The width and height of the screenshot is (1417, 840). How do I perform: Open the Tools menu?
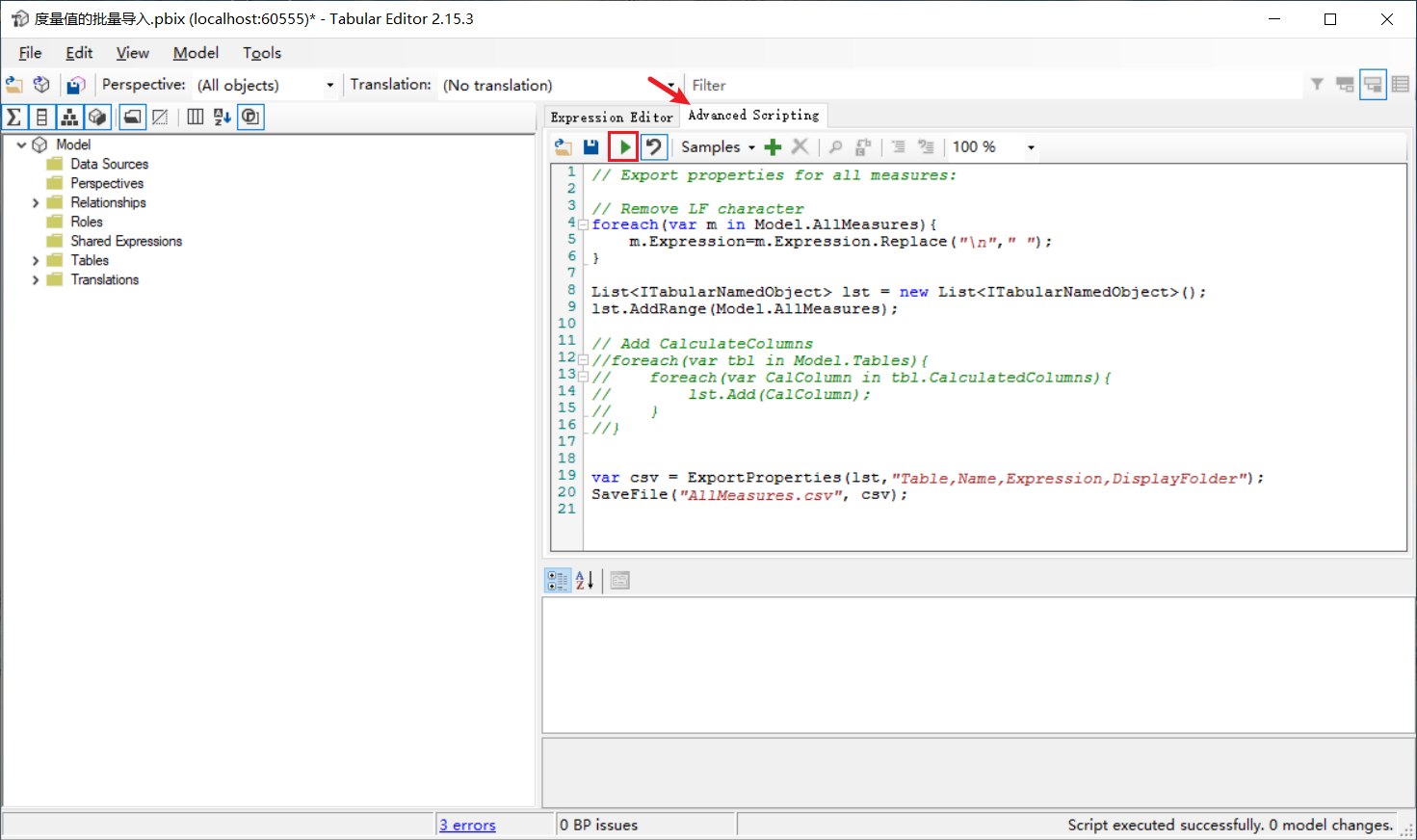pyautogui.click(x=262, y=53)
